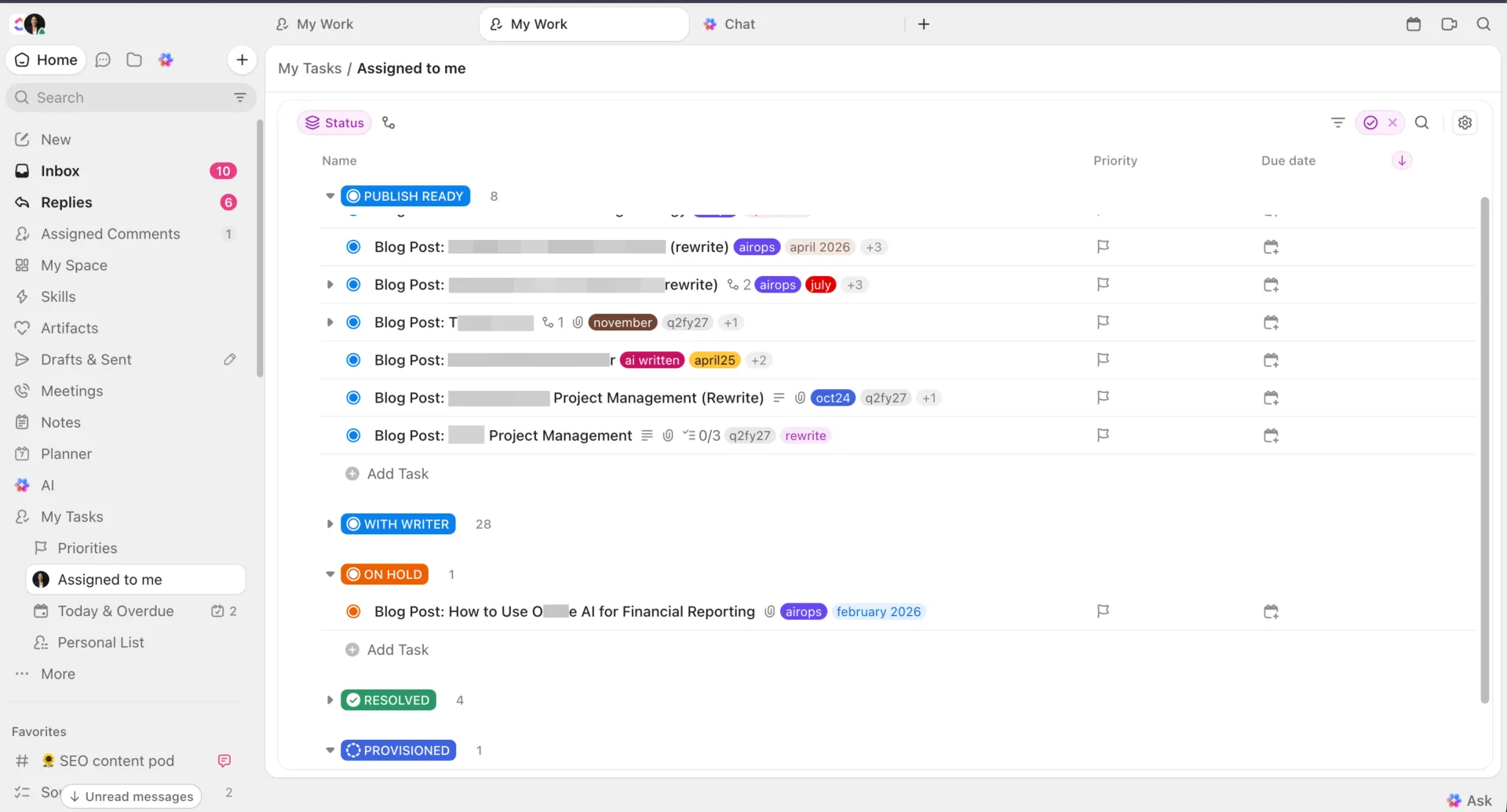Open the chat bubble icon beside Home
Screen dimensions: 1507x812
103,60
